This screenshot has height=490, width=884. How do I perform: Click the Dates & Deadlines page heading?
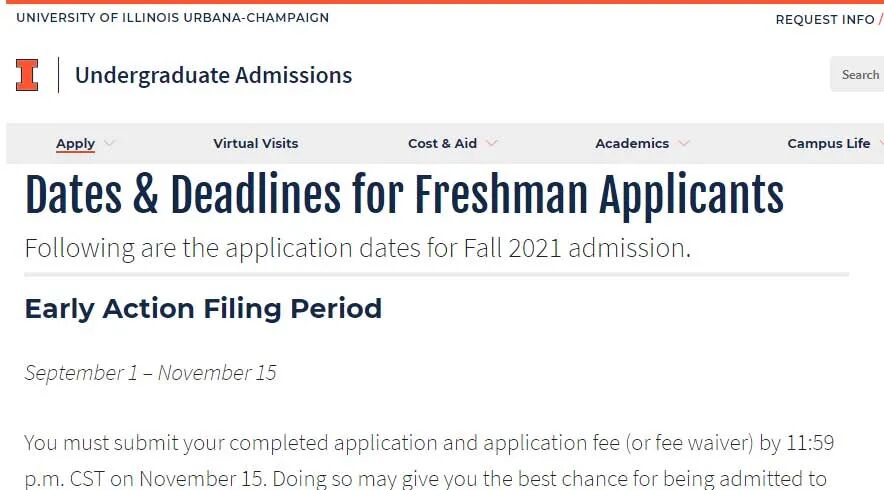pos(404,195)
